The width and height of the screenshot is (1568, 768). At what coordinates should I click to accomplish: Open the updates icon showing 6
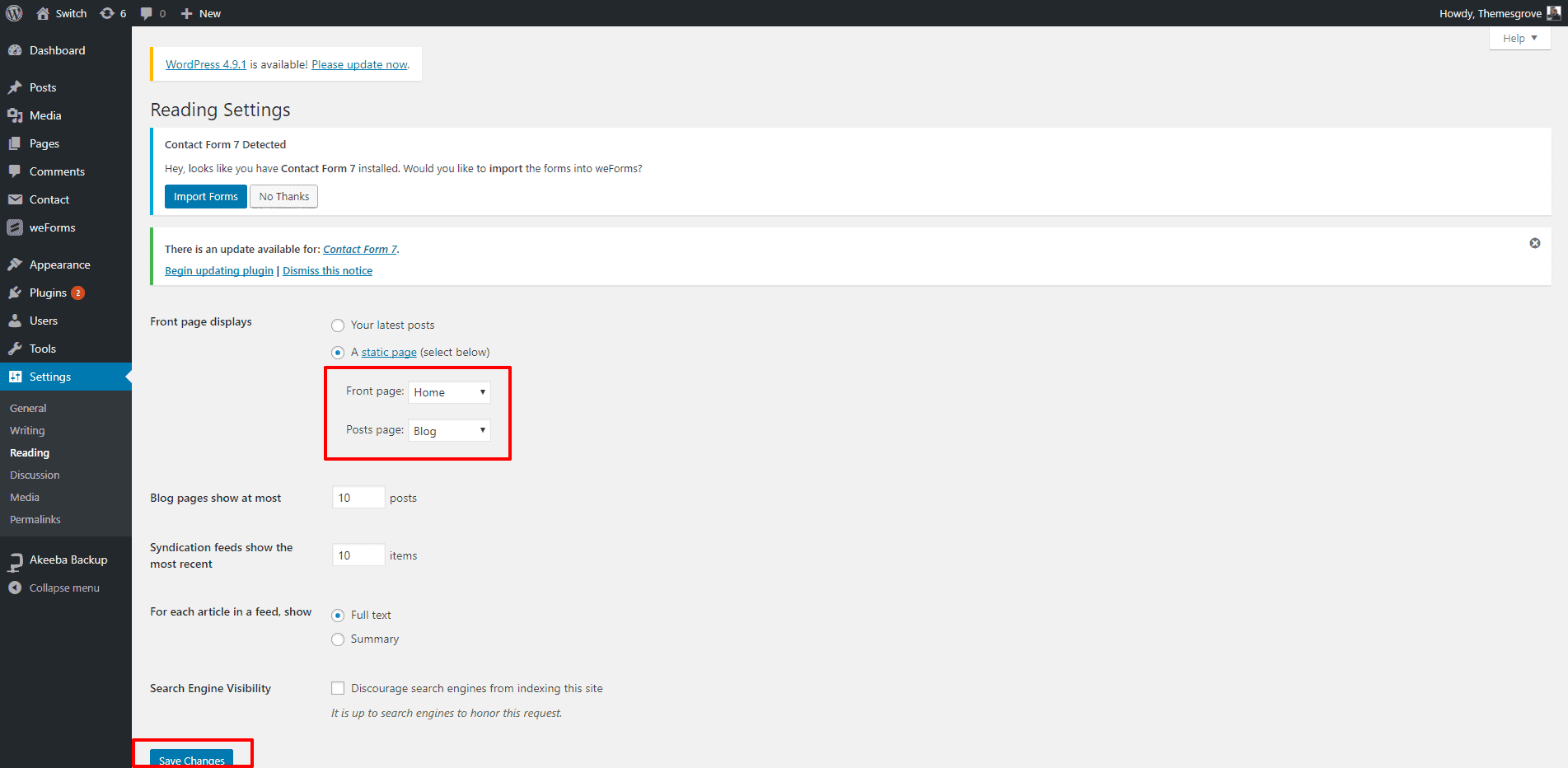pyautogui.click(x=108, y=13)
